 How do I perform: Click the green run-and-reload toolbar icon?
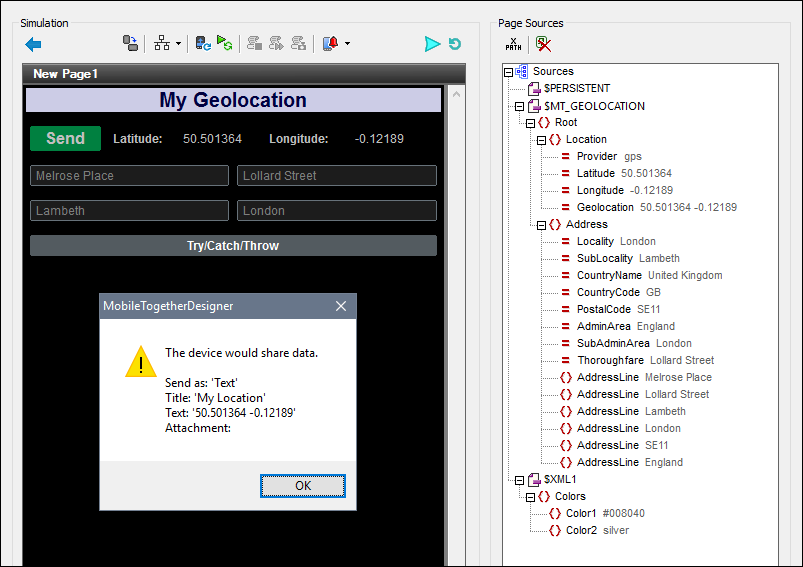pos(225,44)
